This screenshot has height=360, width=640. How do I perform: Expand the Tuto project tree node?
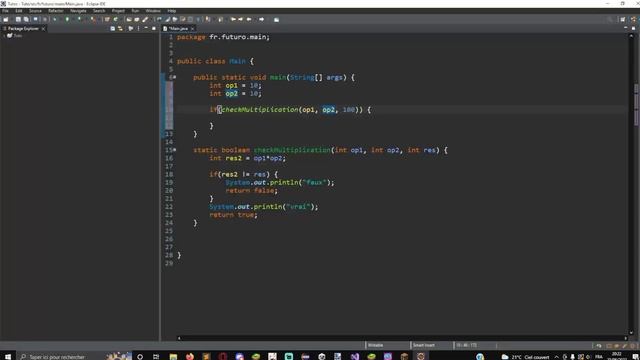point(4,36)
